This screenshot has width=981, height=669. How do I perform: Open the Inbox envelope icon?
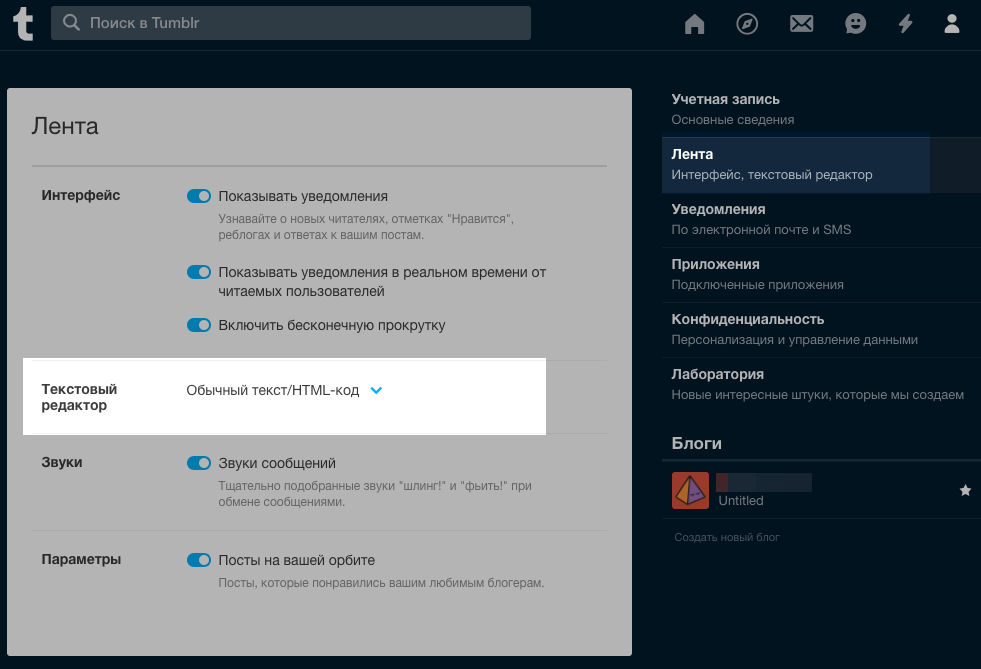pyautogui.click(x=801, y=24)
